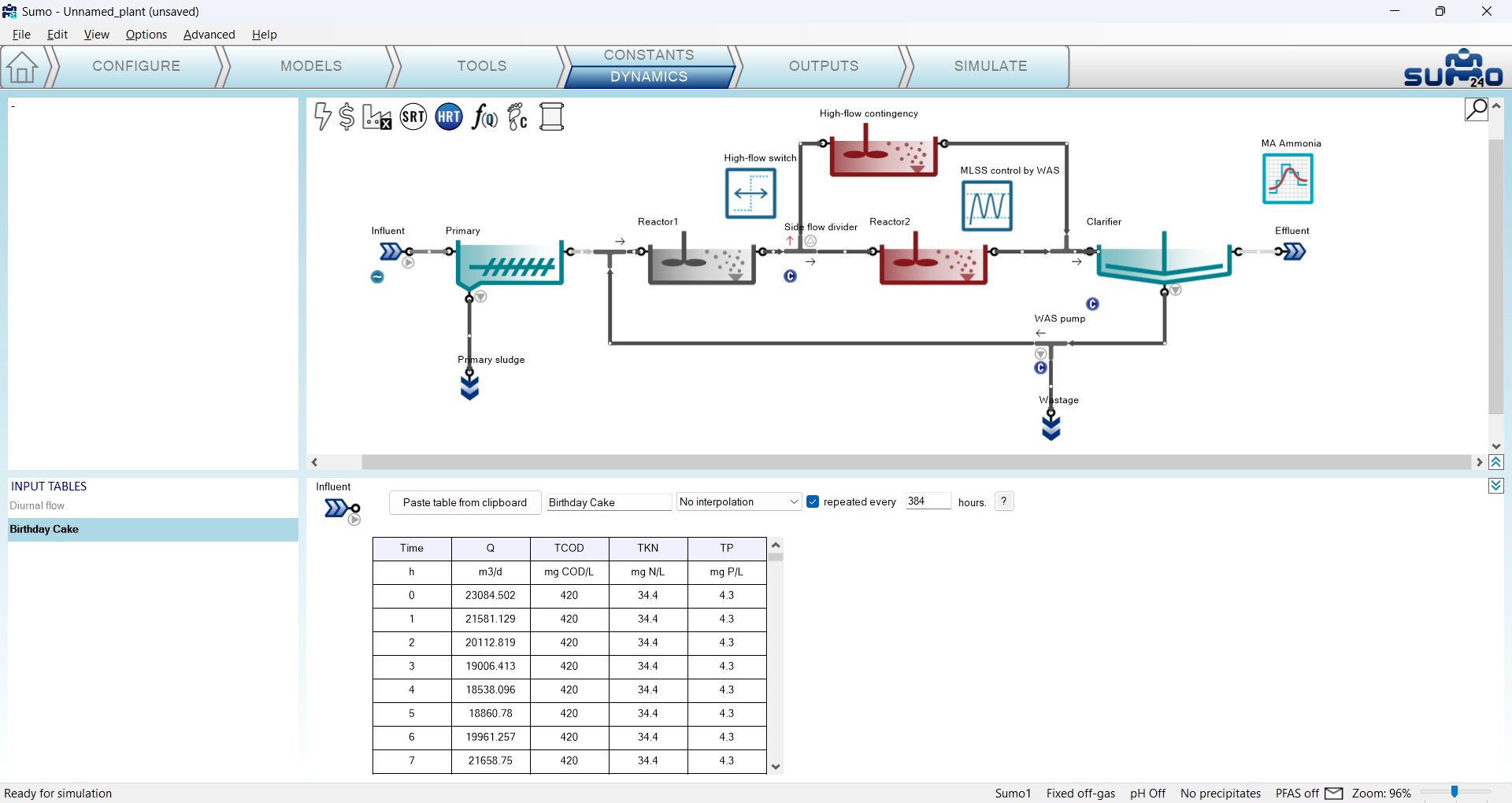Click the Q cell value 23084.502

(491, 596)
